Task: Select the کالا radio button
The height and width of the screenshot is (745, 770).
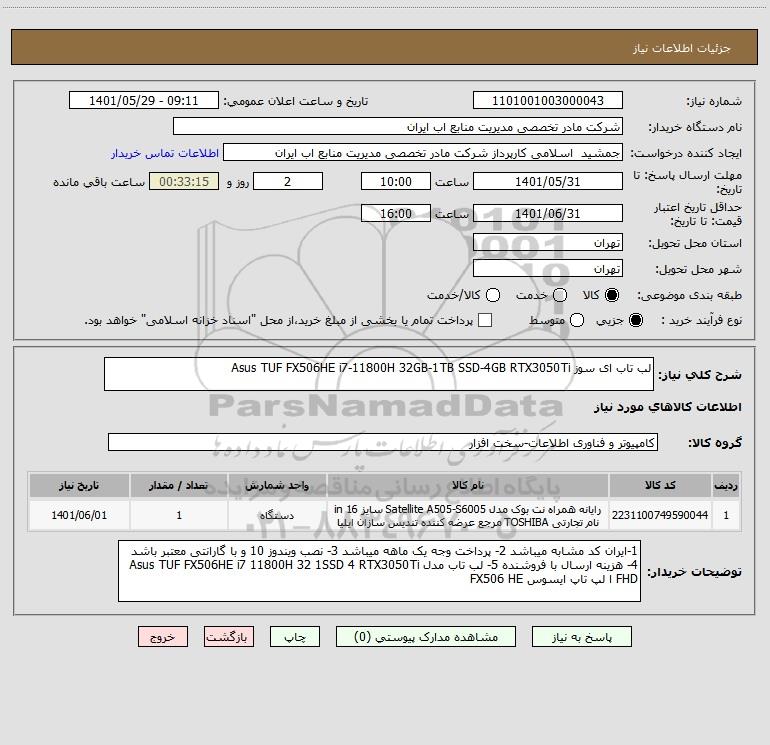Action: [612, 295]
